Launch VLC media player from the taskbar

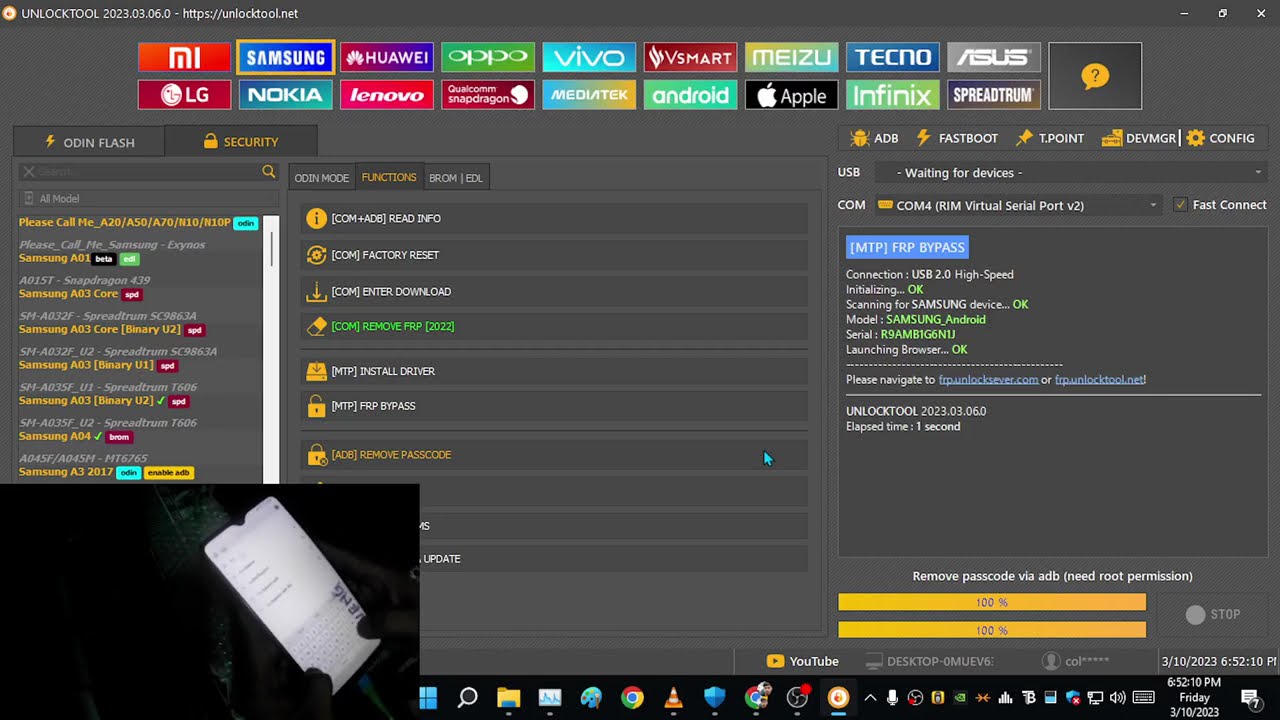673,697
